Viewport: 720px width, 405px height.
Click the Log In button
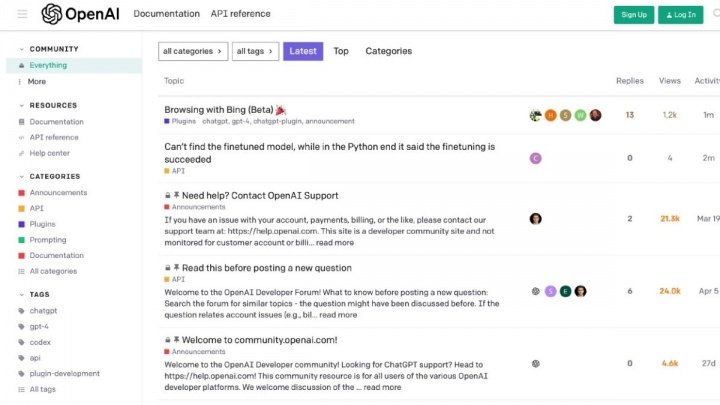tap(681, 15)
